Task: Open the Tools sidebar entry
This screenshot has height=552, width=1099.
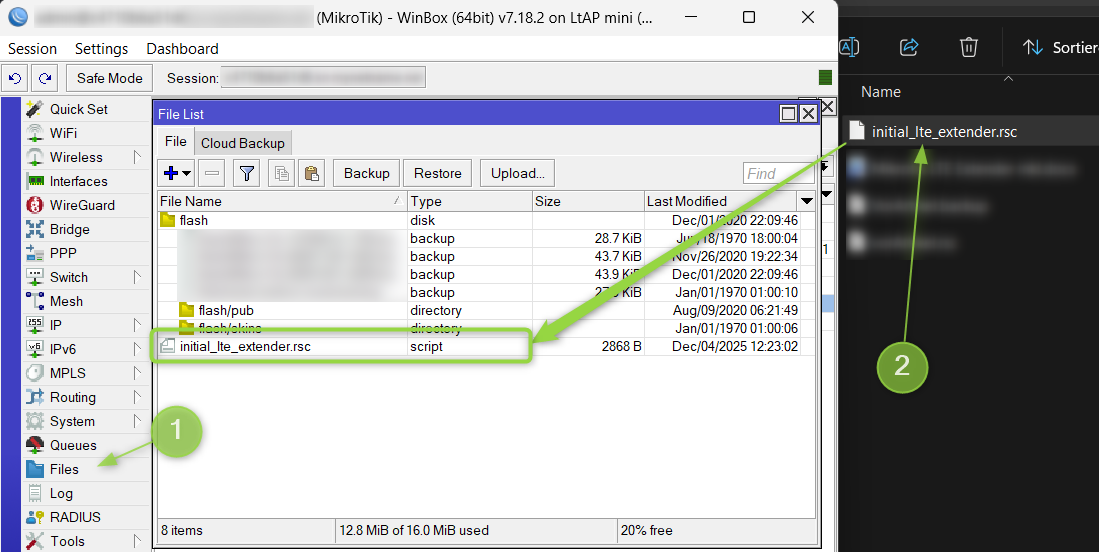Action: (67, 541)
